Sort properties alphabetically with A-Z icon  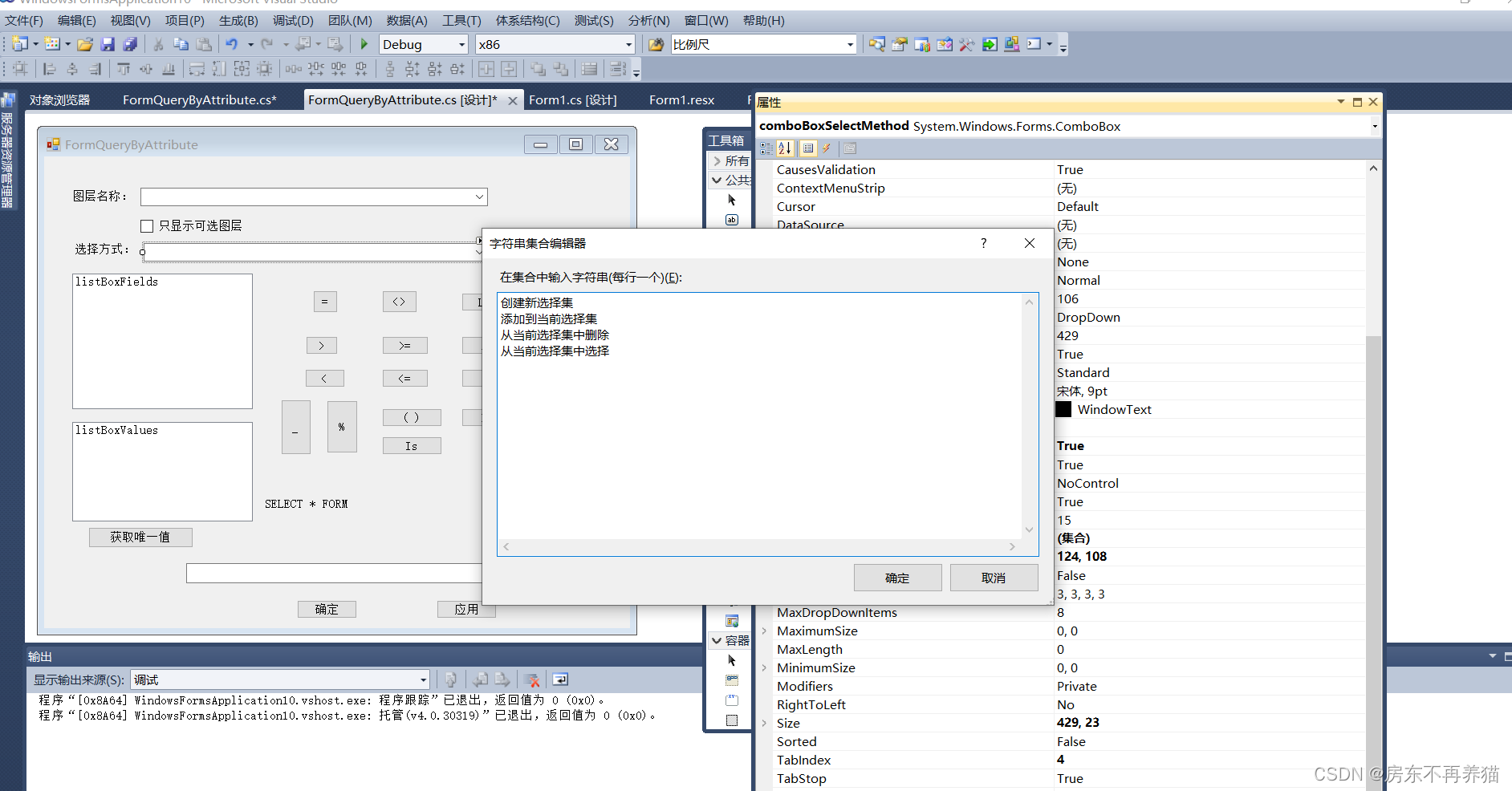click(785, 148)
